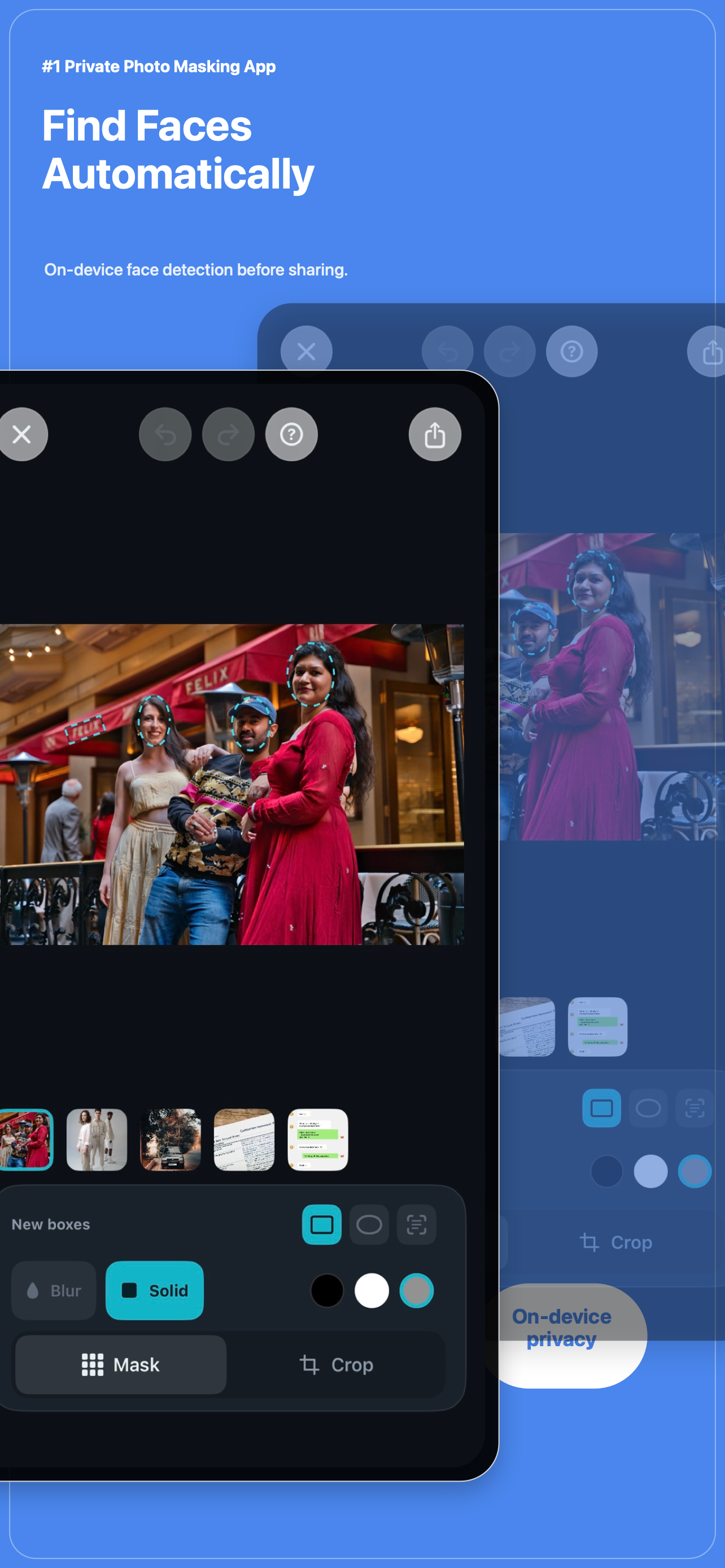Select ellipse box shape in front window
This screenshot has height=1568, width=725.
[x=369, y=1224]
